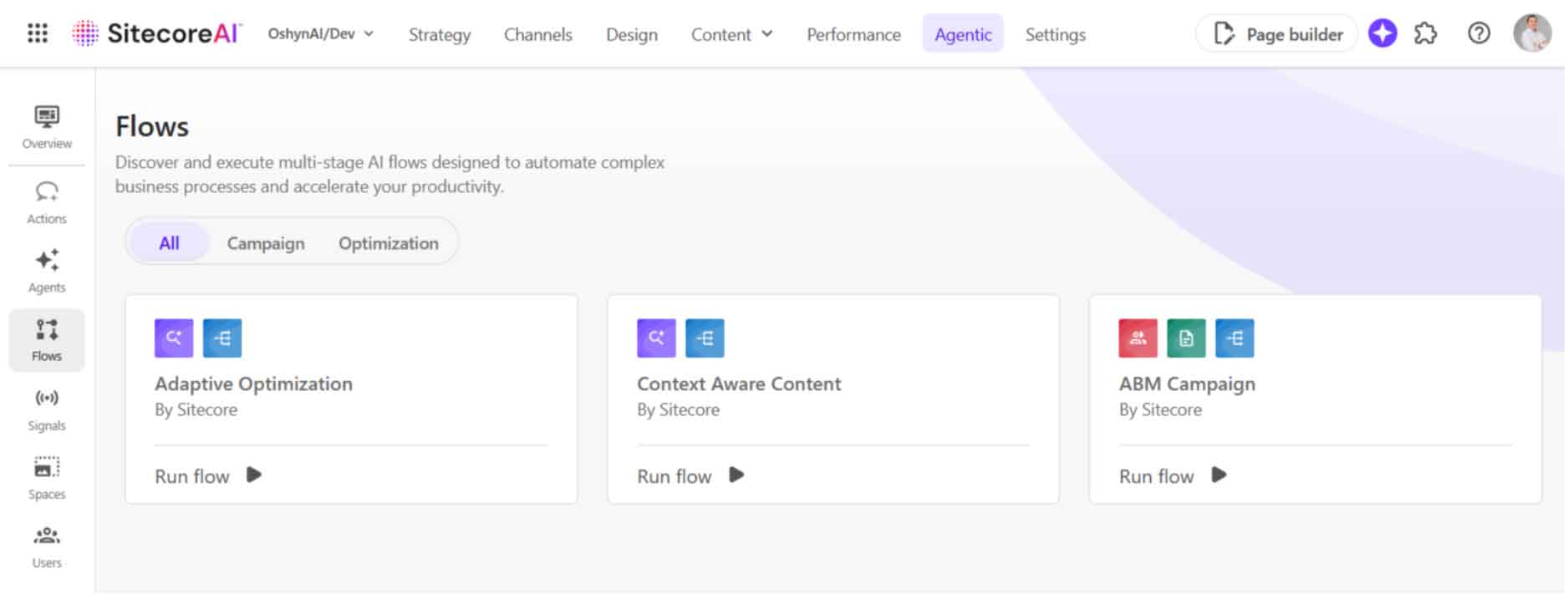Click red audience icon on ABM Campaign card
The image size is (1568, 600).
click(x=1138, y=338)
